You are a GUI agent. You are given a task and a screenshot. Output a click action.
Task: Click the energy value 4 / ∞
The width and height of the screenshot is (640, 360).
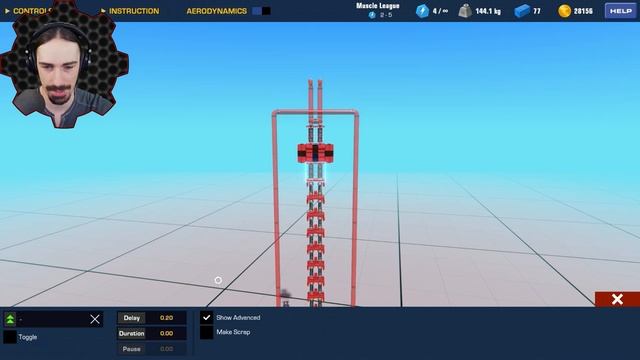coord(440,11)
